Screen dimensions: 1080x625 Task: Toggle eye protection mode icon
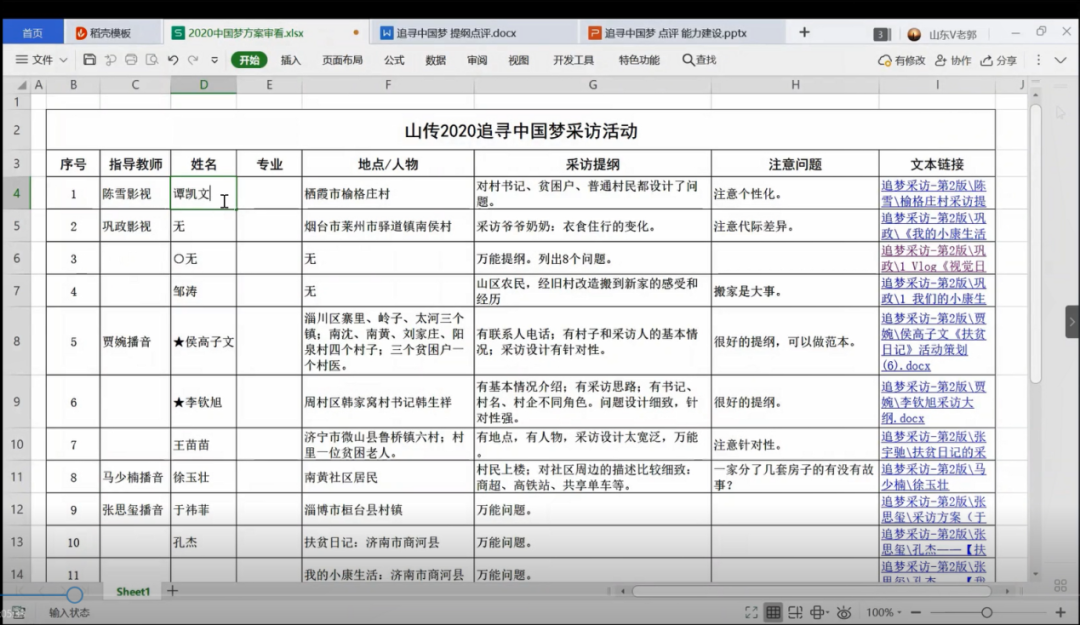(844, 612)
